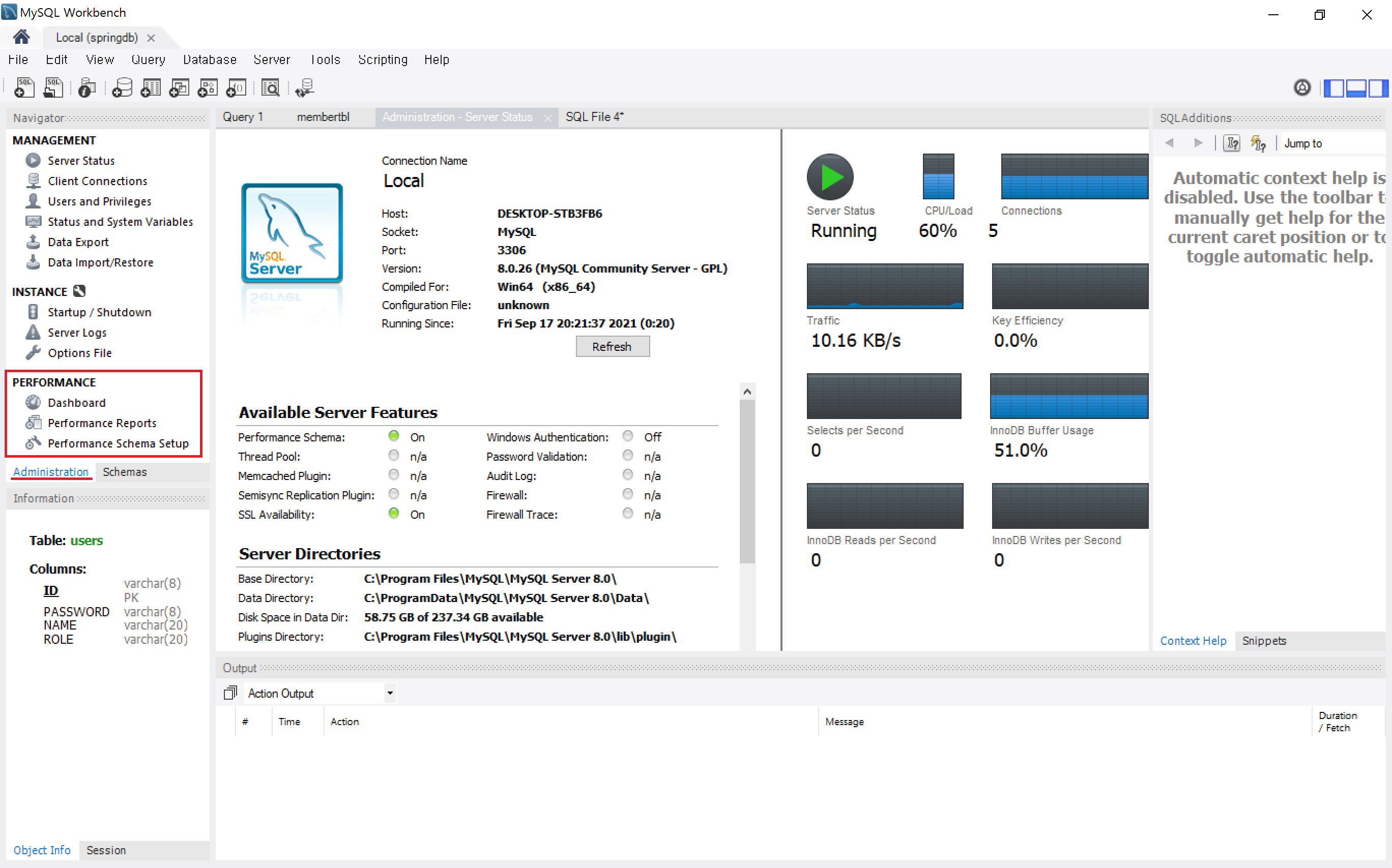Toggle the left sidebar panel visibility
Screen dimensions: 1392x868
point(1333,88)
